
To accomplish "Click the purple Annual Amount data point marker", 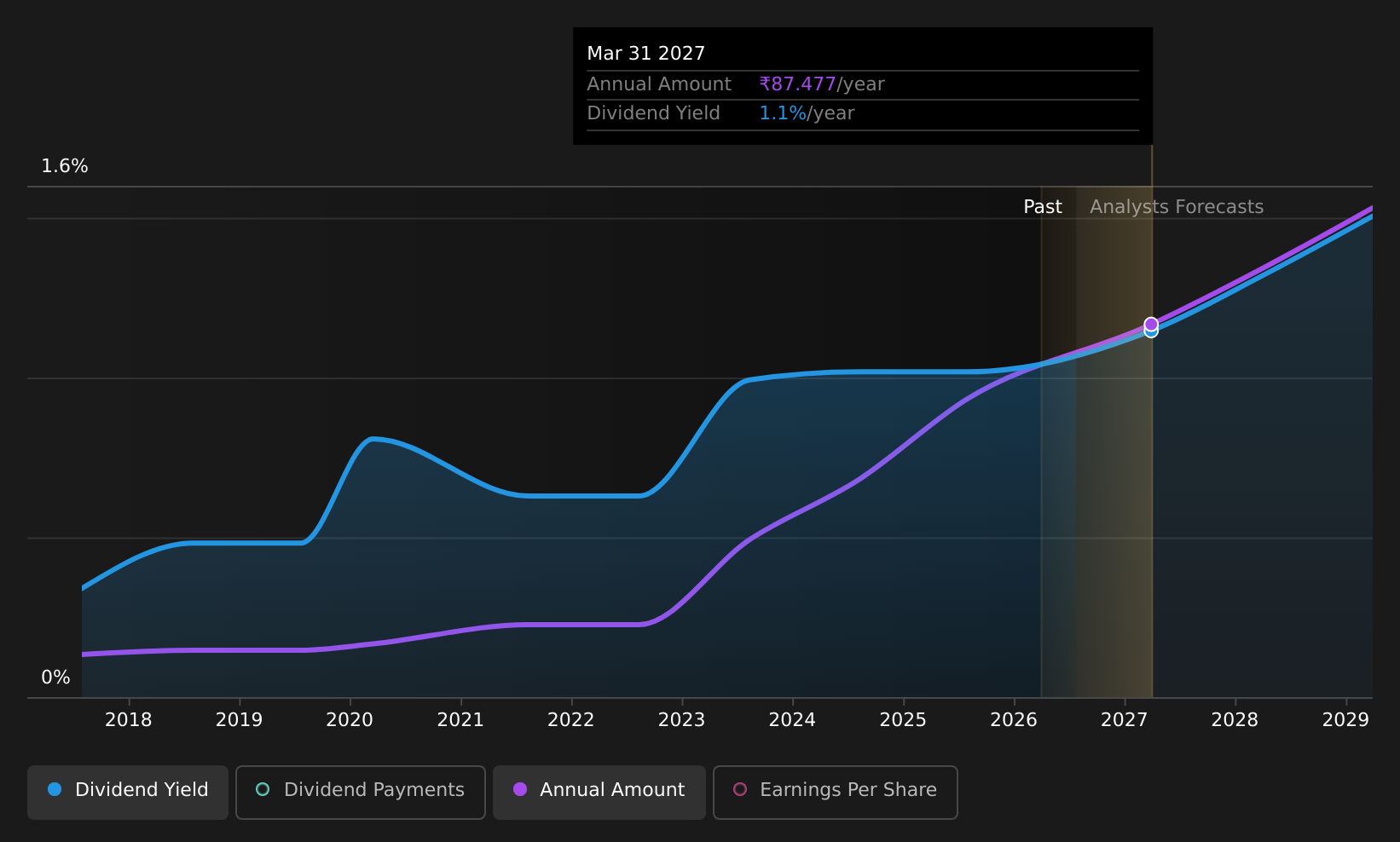I will pyautogui.click(x=1151, y=324).
